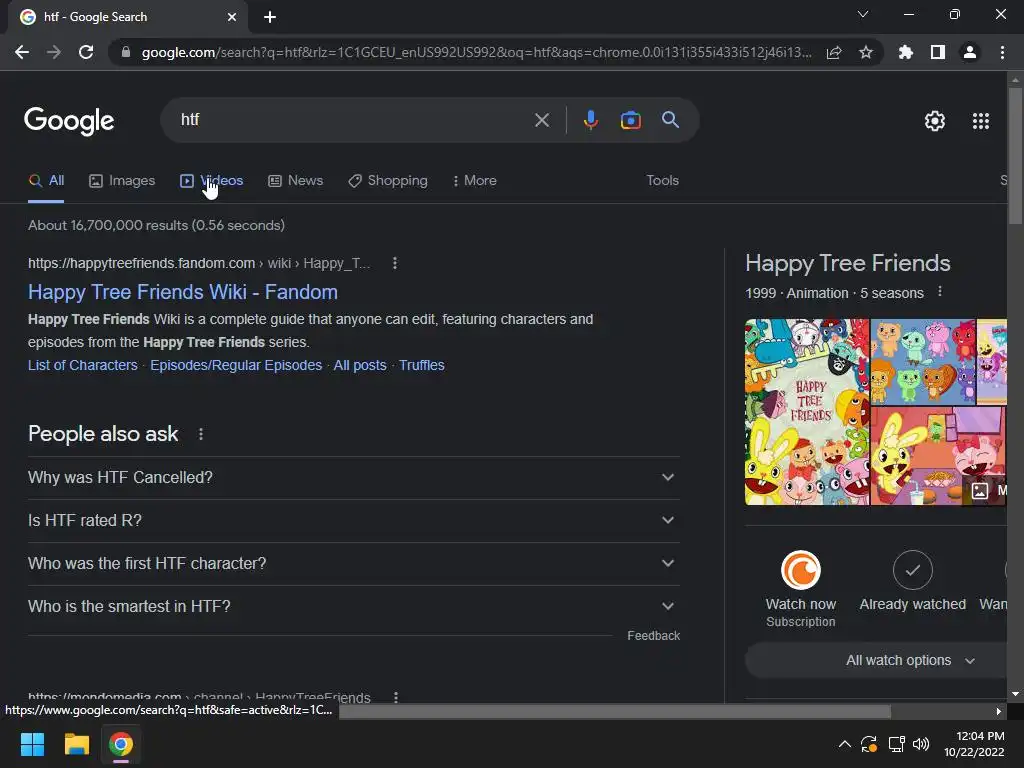Open the Happy Tree Friends Wiki - Fandom link
Viewport: 1024px width, 768px height.
(183, 292)
